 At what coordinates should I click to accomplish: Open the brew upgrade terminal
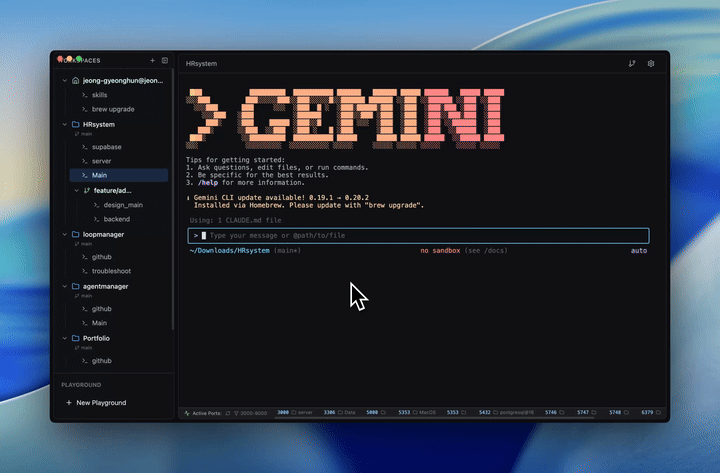[x=118, y=109]
